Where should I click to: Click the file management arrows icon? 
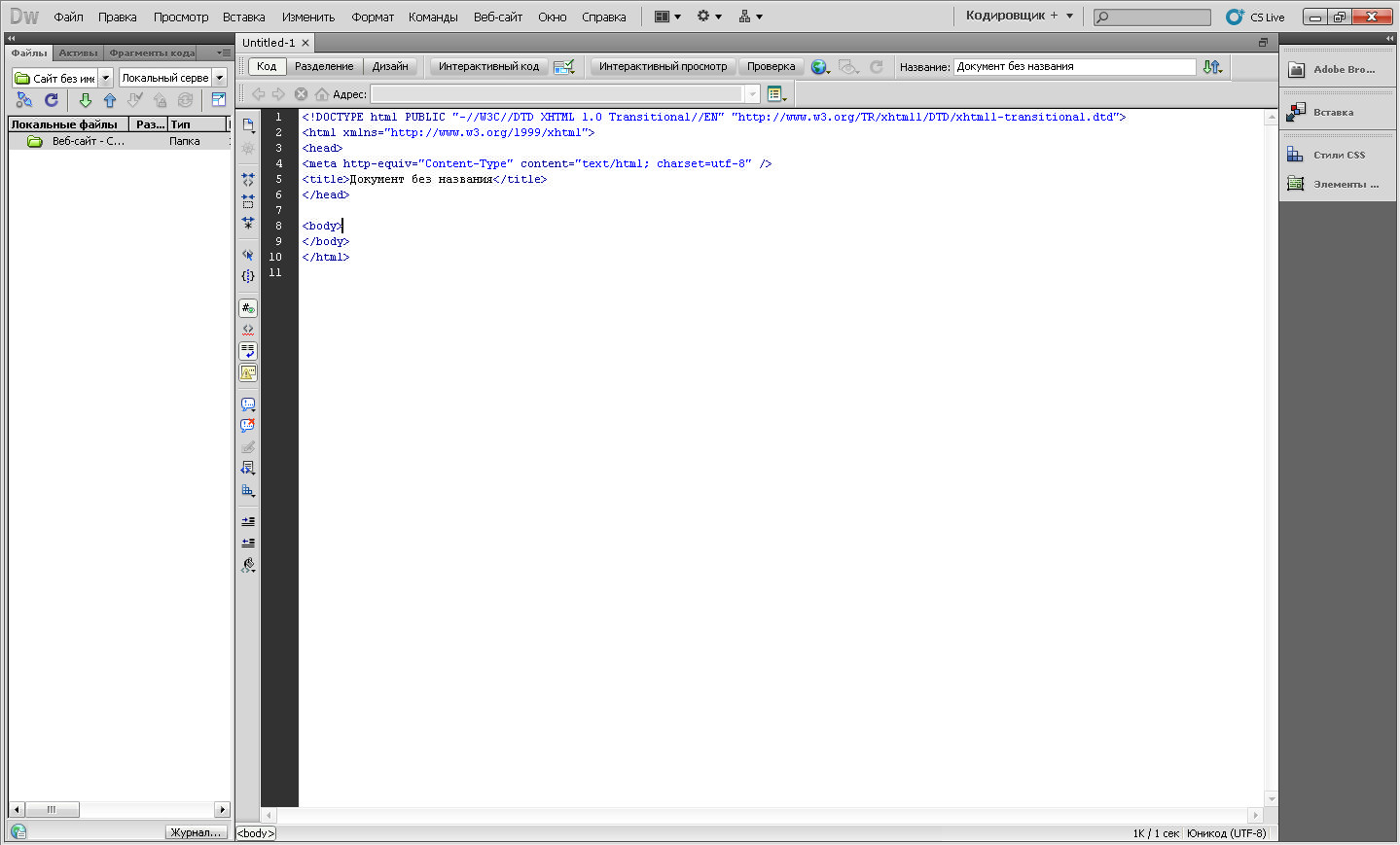[x=1211, y=67]
